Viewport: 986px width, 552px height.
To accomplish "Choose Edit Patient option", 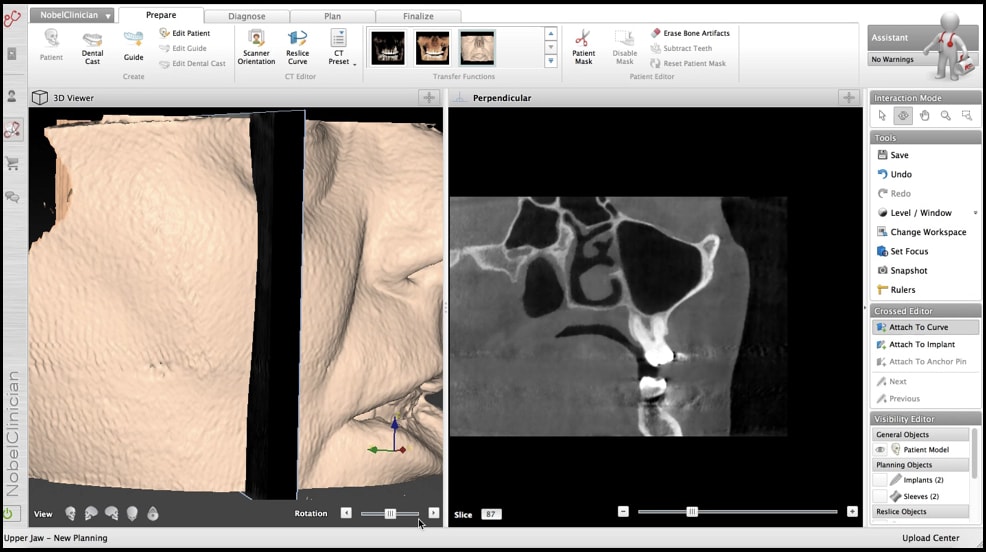I will pyautogui.click(x=185, y=33).
